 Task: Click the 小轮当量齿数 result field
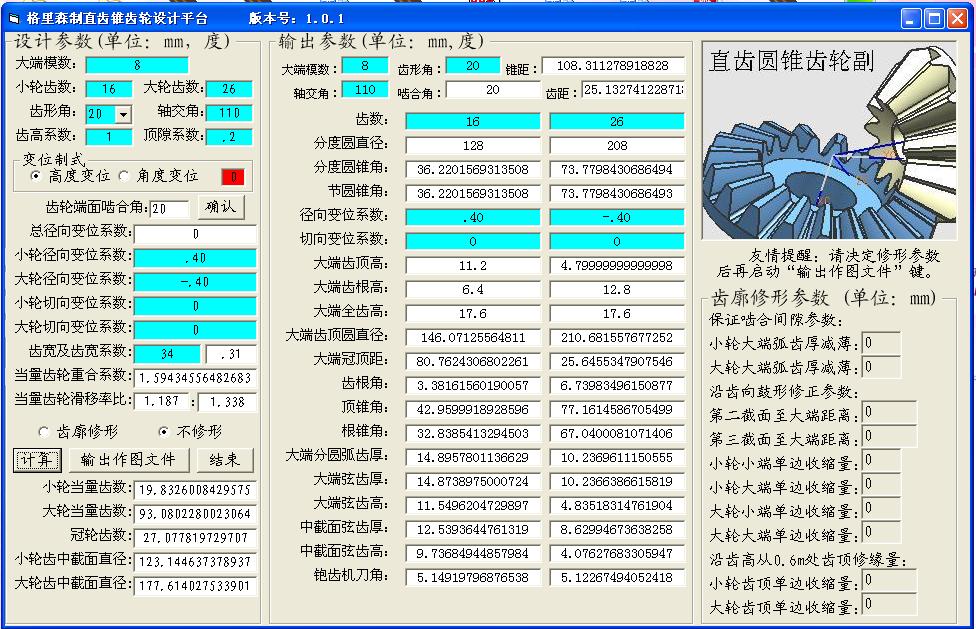click(x=195, y=490)
